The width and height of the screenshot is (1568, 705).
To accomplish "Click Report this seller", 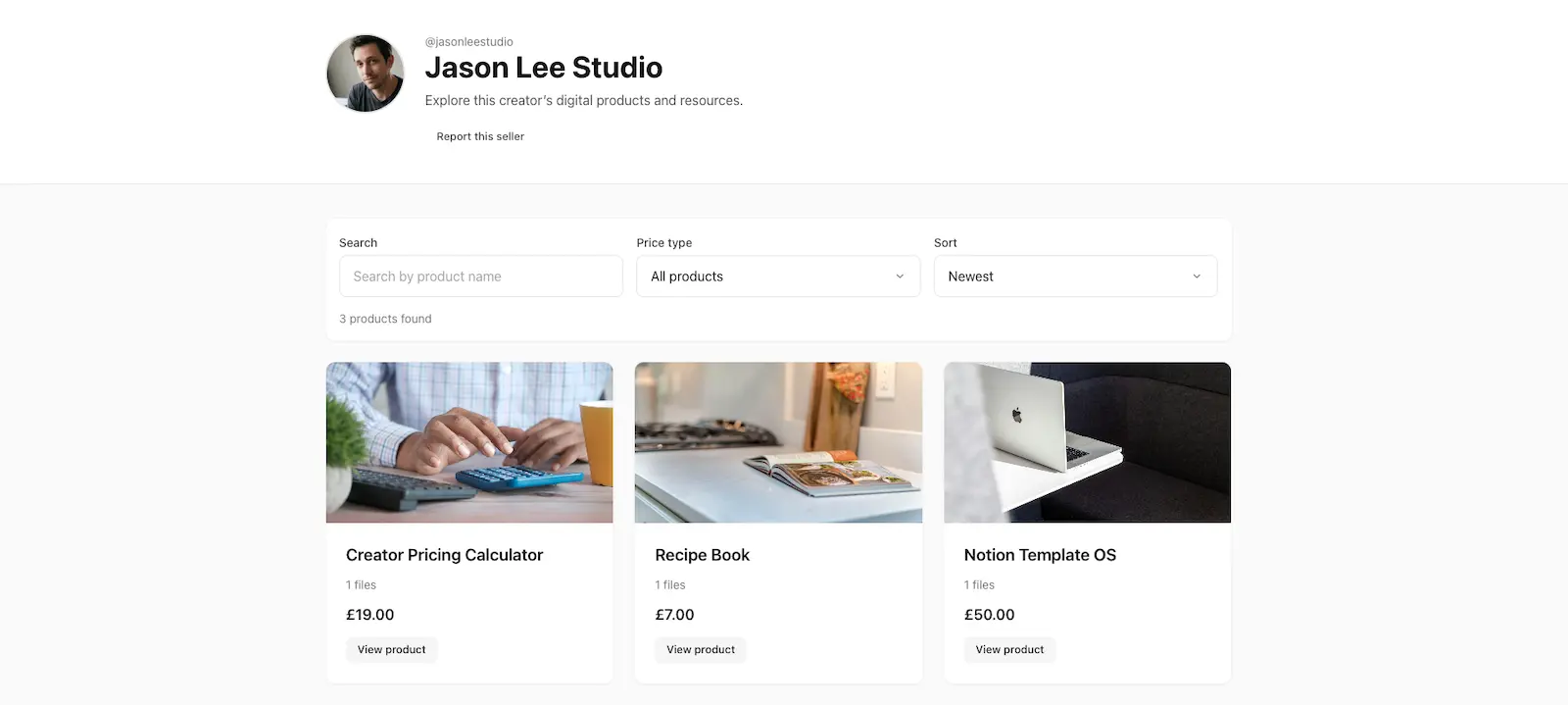I will point(480,135).
